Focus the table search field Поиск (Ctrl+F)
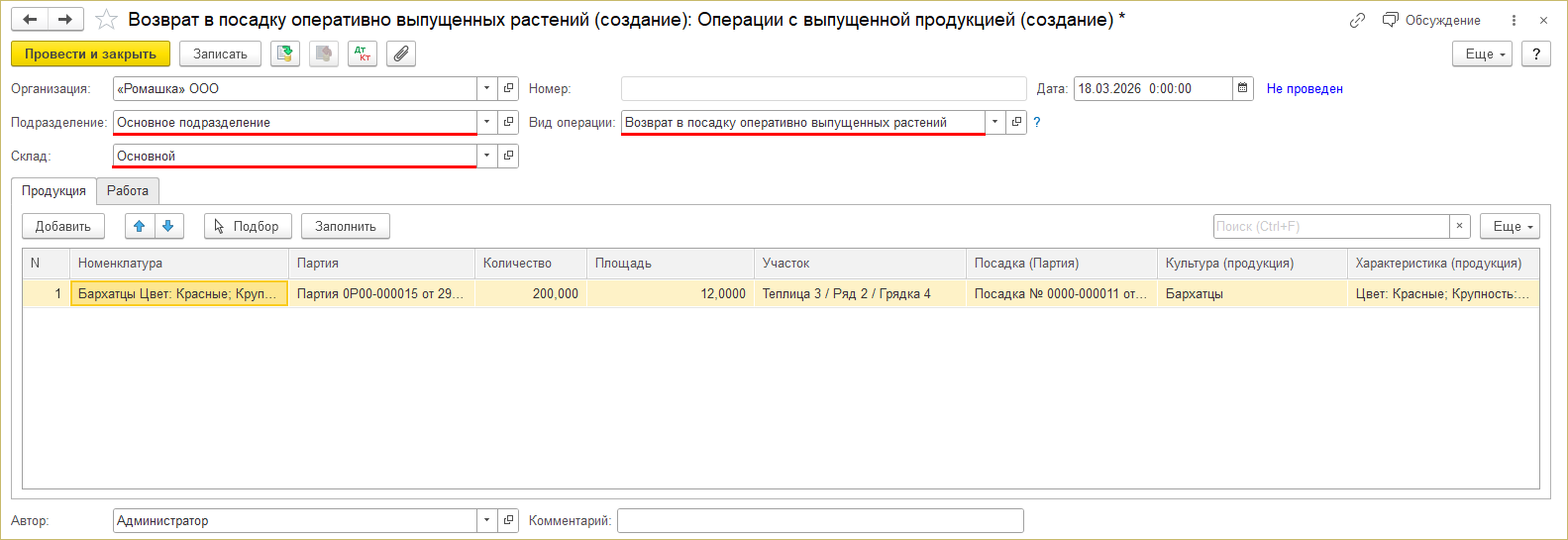Viewport: 1568px width, 540px height. pos(1331,226)
